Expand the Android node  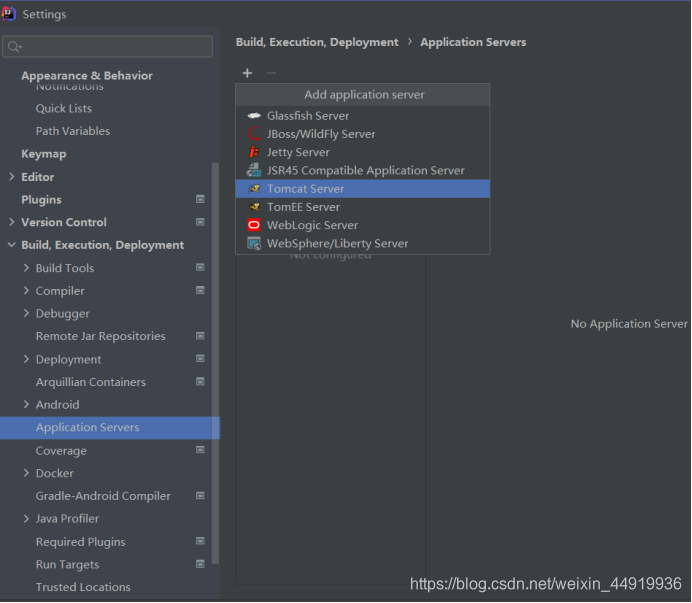[26, 404]
